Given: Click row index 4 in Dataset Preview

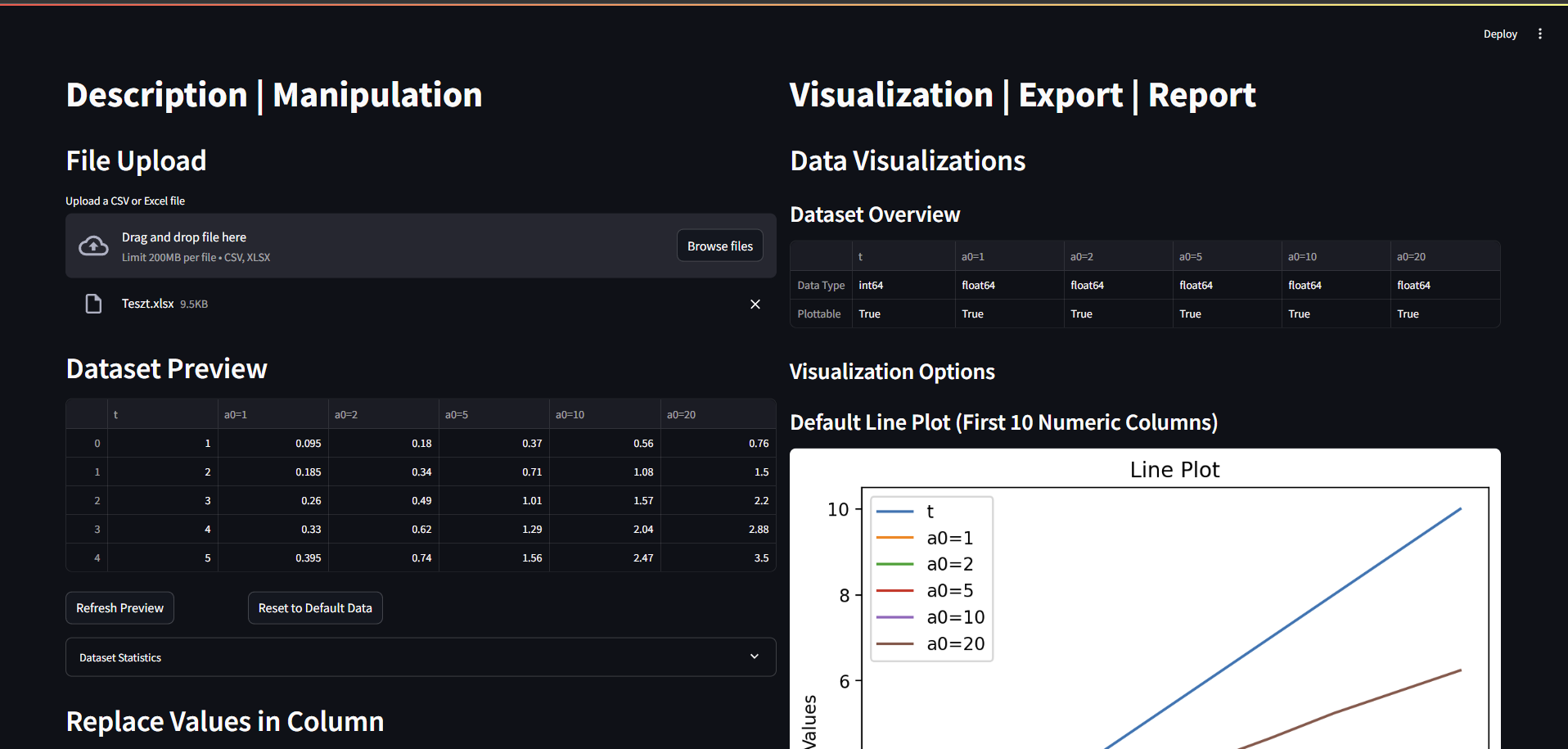Looking at the screenshot, I should [x=87, y=557].
